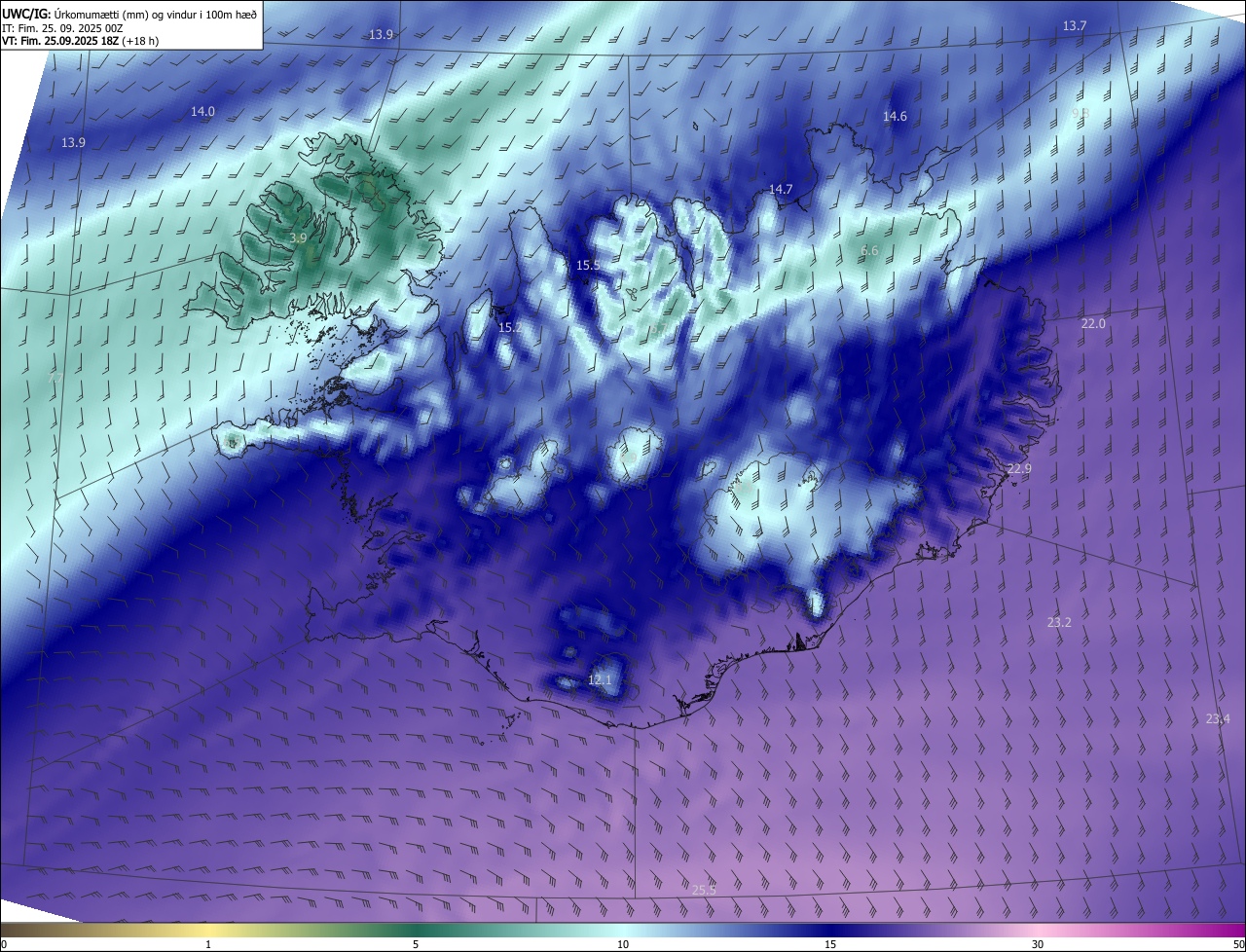
Task: Click the color scale tick label 50
Action: [1238, 944]
